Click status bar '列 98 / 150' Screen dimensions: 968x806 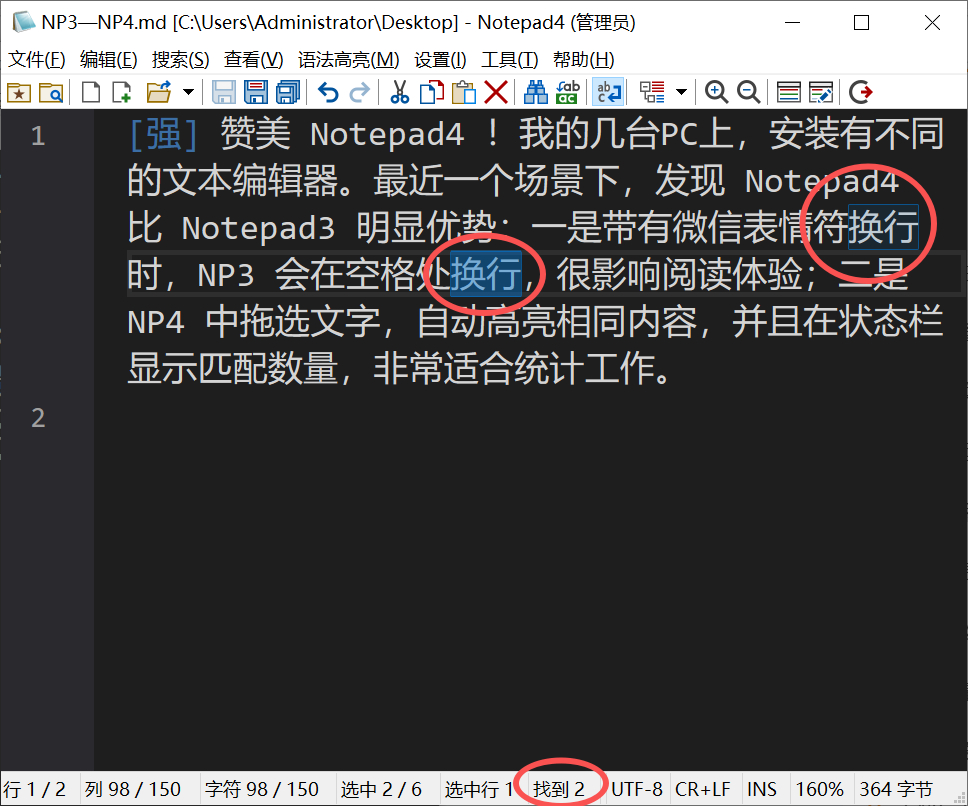point(133,789)
